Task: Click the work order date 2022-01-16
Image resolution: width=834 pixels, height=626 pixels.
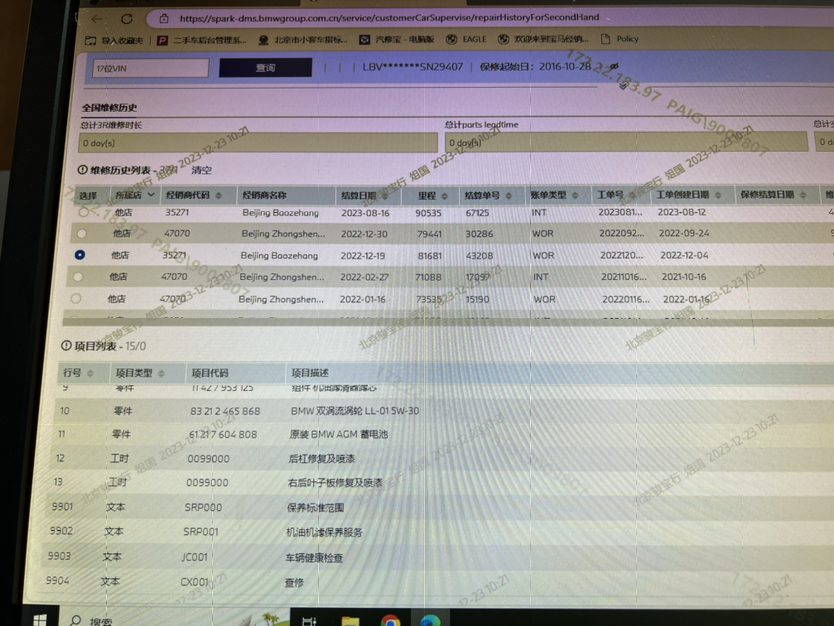Action: click(687, 299)
